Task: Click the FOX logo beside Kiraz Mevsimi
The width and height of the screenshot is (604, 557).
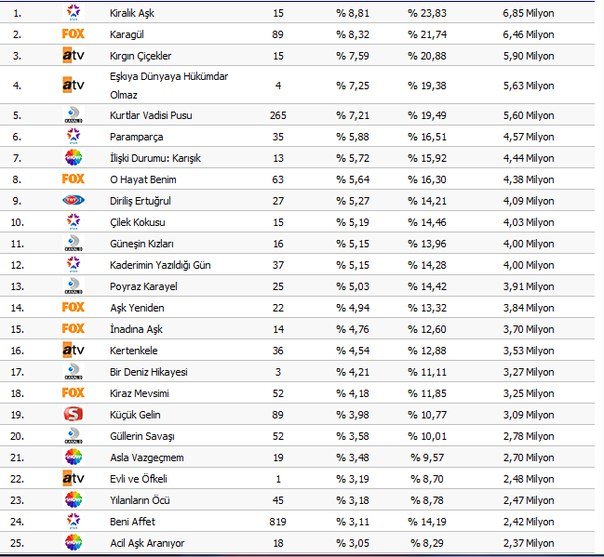Action: tap(73, 394)
